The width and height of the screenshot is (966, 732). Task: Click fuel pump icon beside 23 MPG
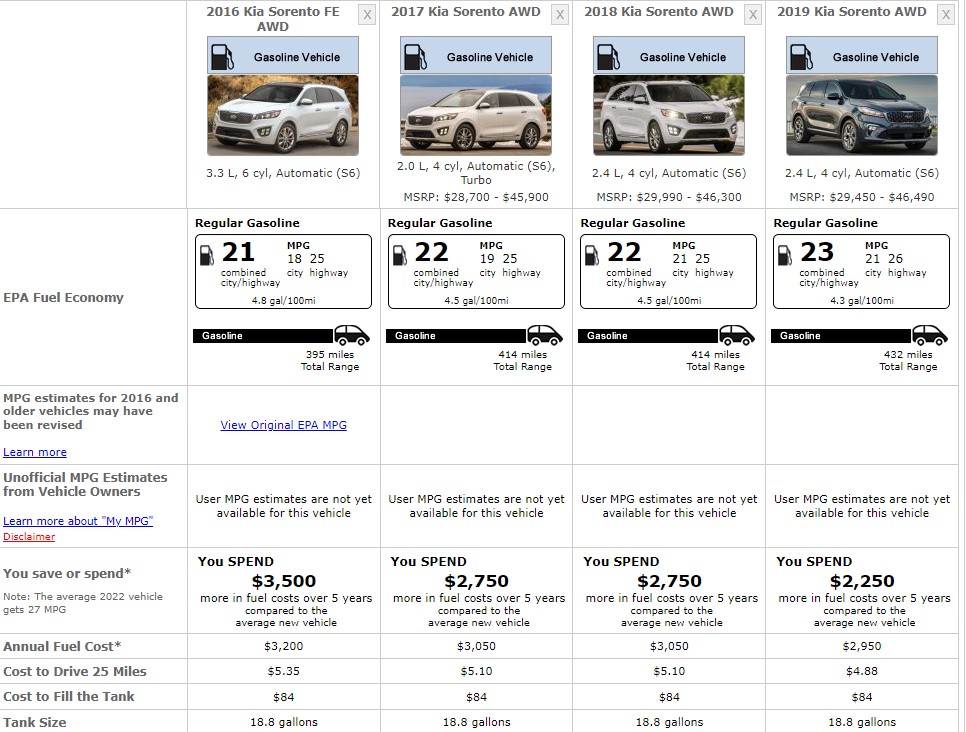pos(785,255)
